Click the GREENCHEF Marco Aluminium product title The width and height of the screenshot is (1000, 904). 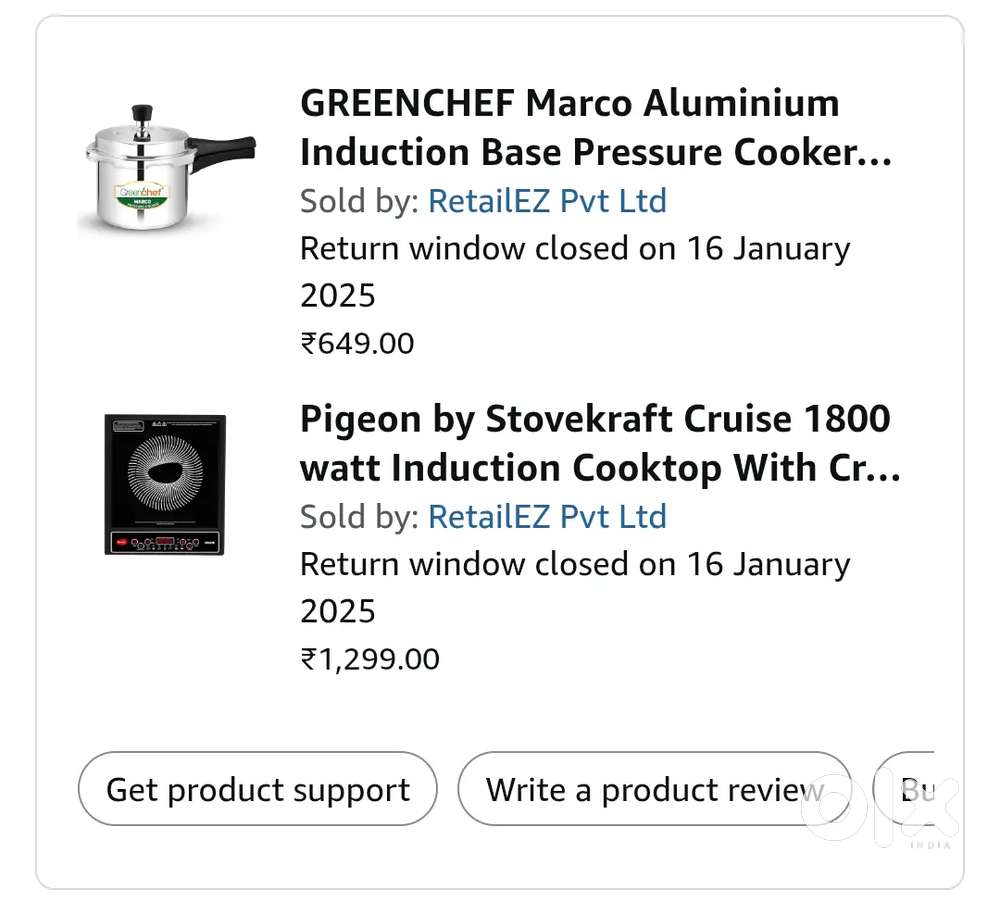tap(595, 128)
